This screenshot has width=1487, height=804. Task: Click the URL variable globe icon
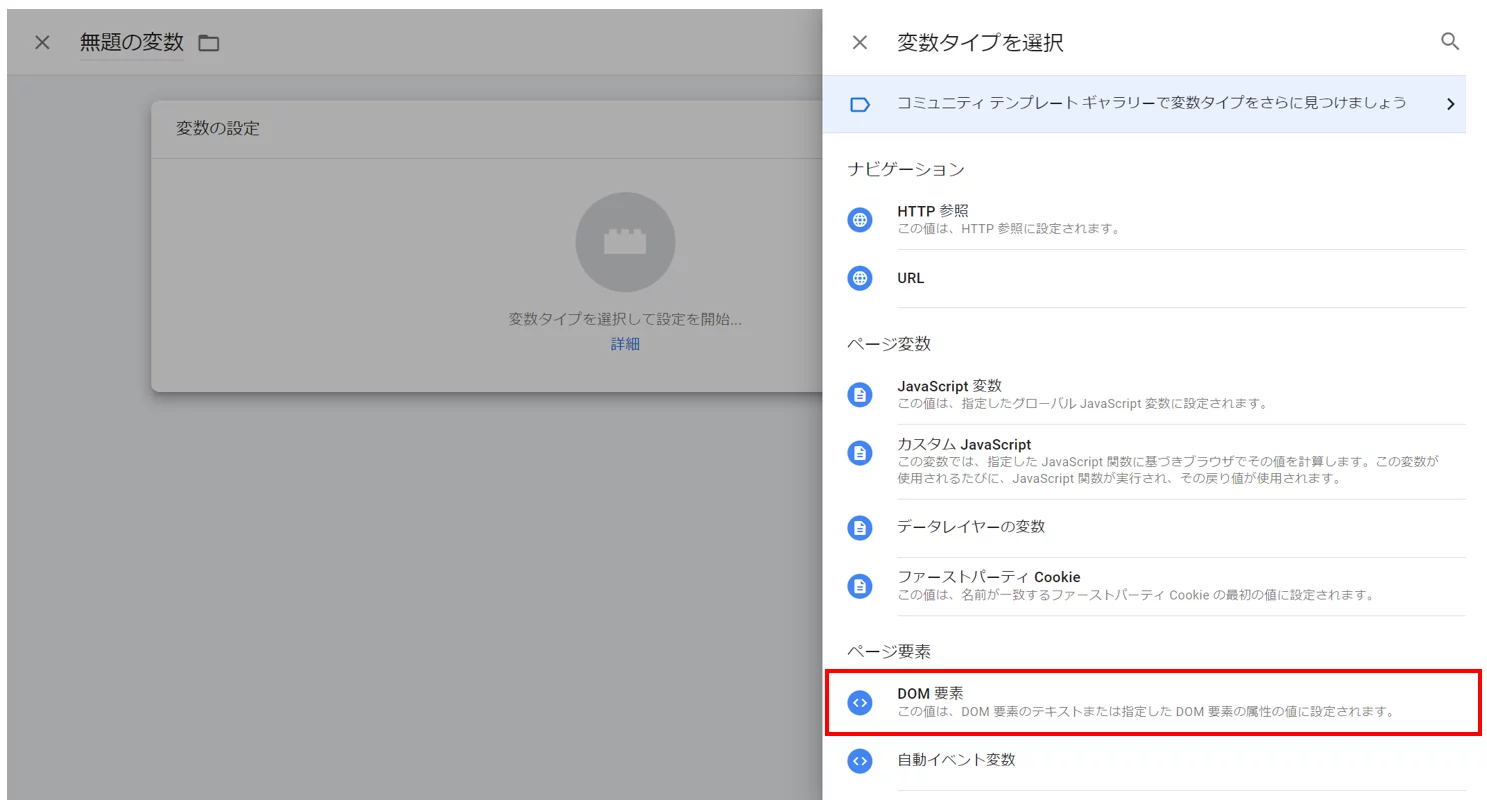click(860, 278)
